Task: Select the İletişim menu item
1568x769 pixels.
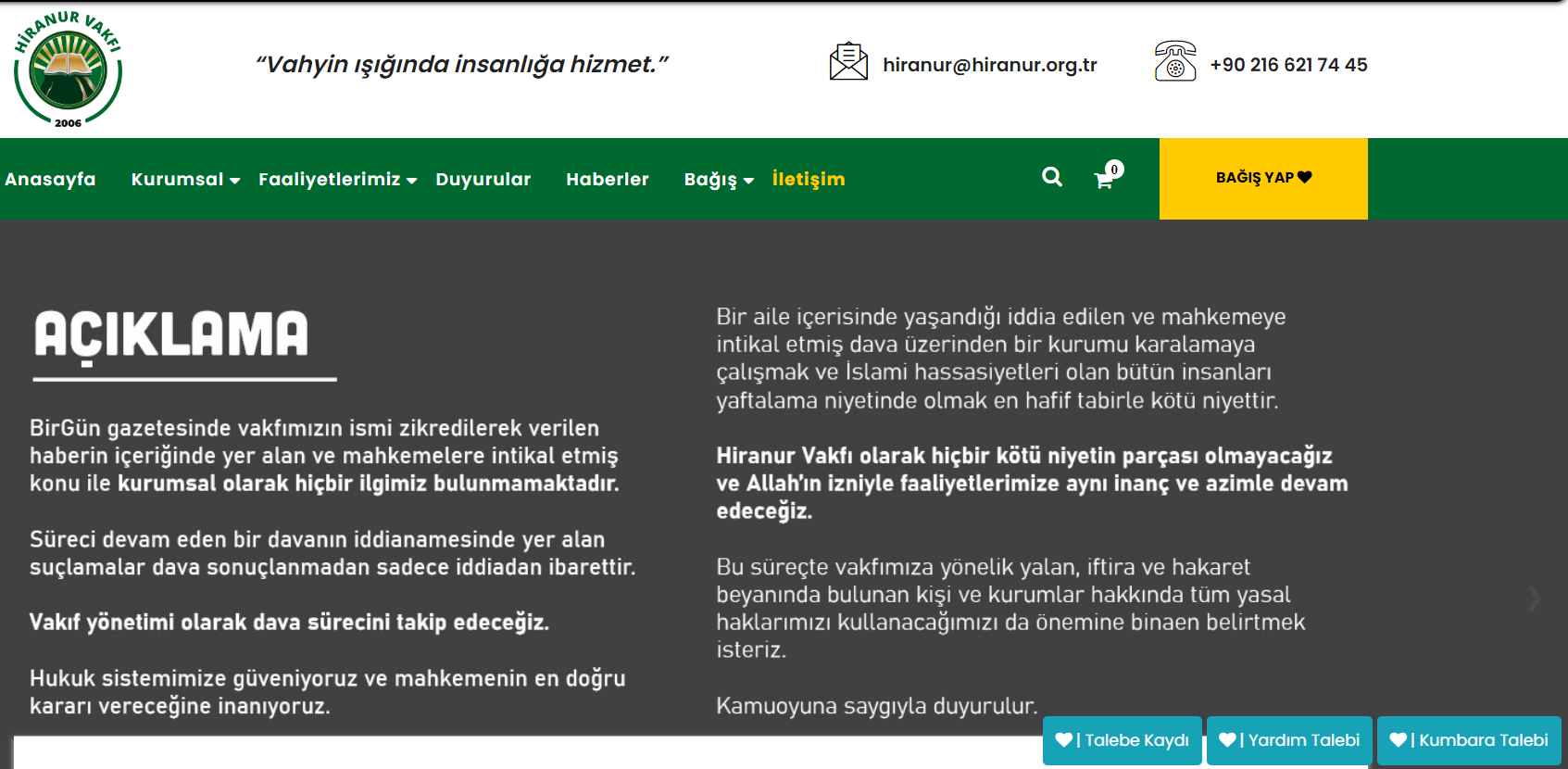Action: [x=809, y=179]
